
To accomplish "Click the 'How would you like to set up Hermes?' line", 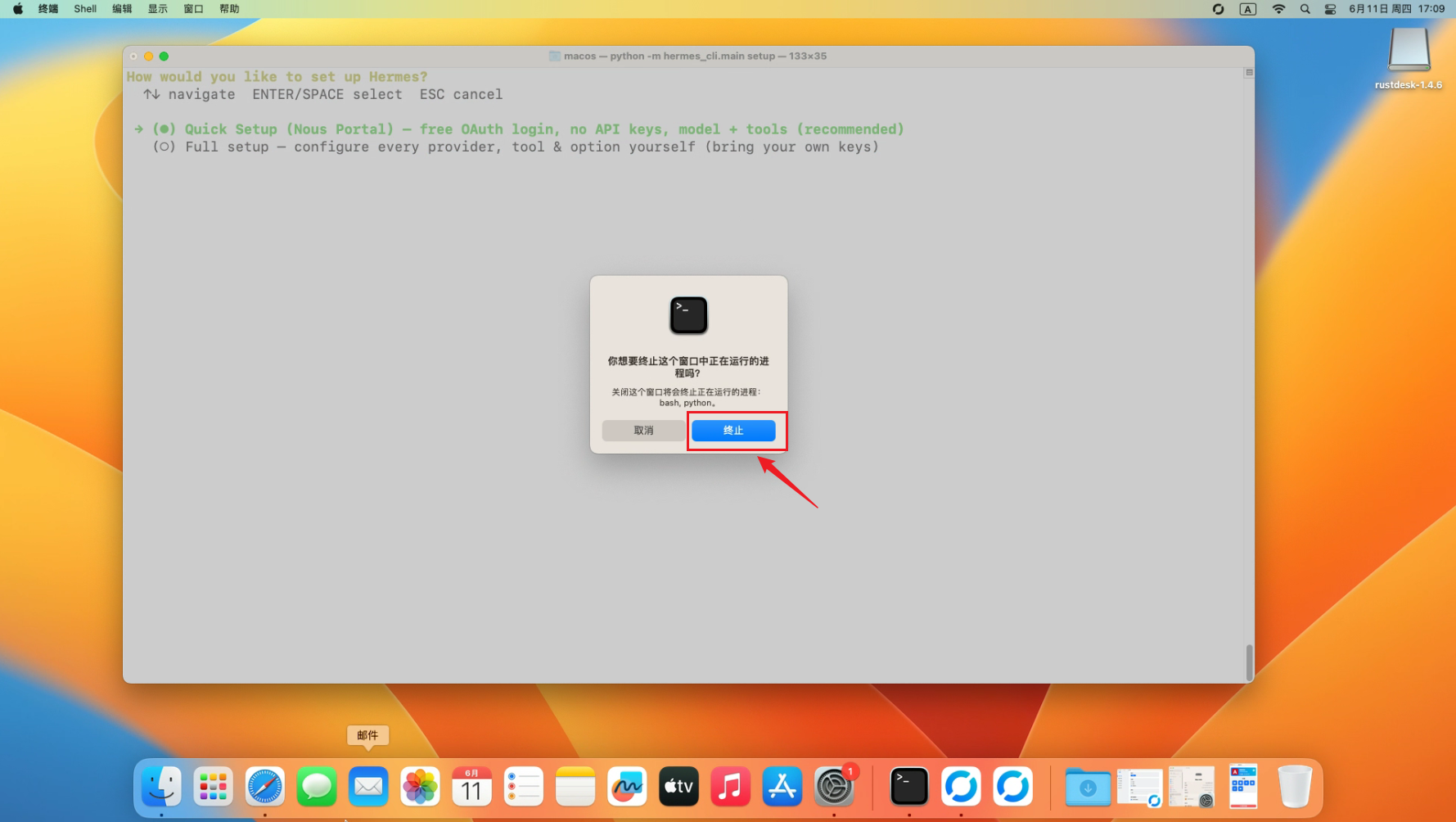I will click(277, 77).
